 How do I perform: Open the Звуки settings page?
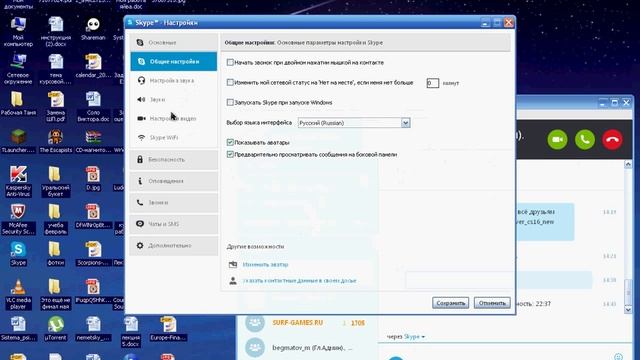click(174, 100)
